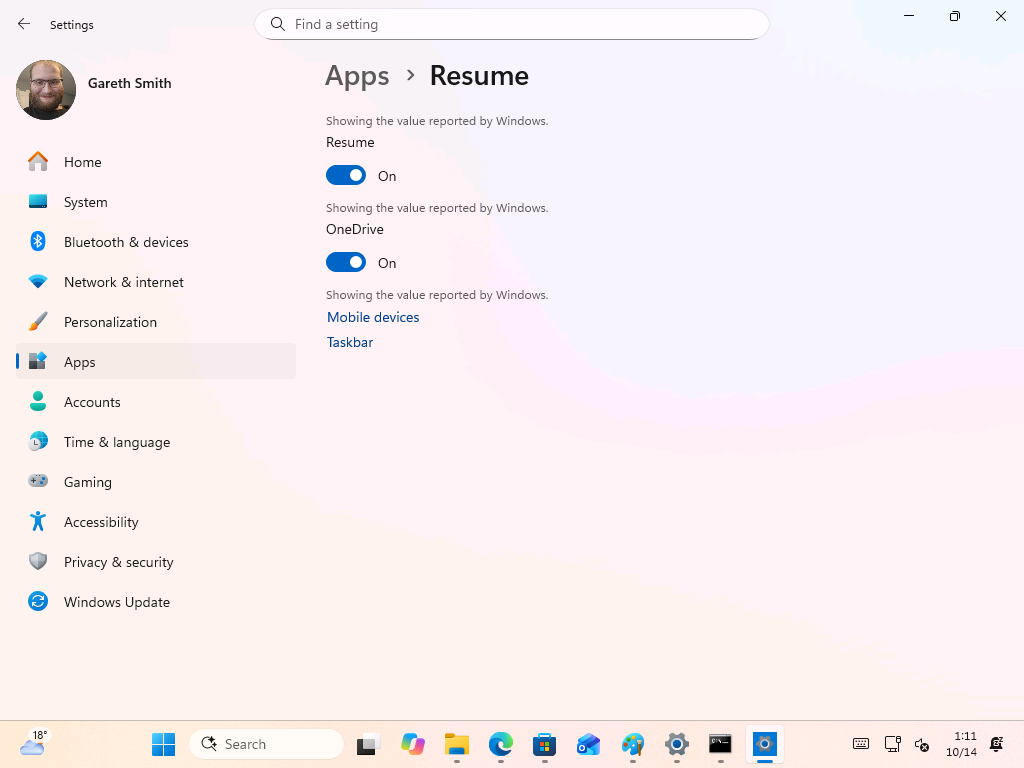The width and height of the screenshot is (1024, 768).
Task: Open the Taskbar link
Action: click(350, 342)
